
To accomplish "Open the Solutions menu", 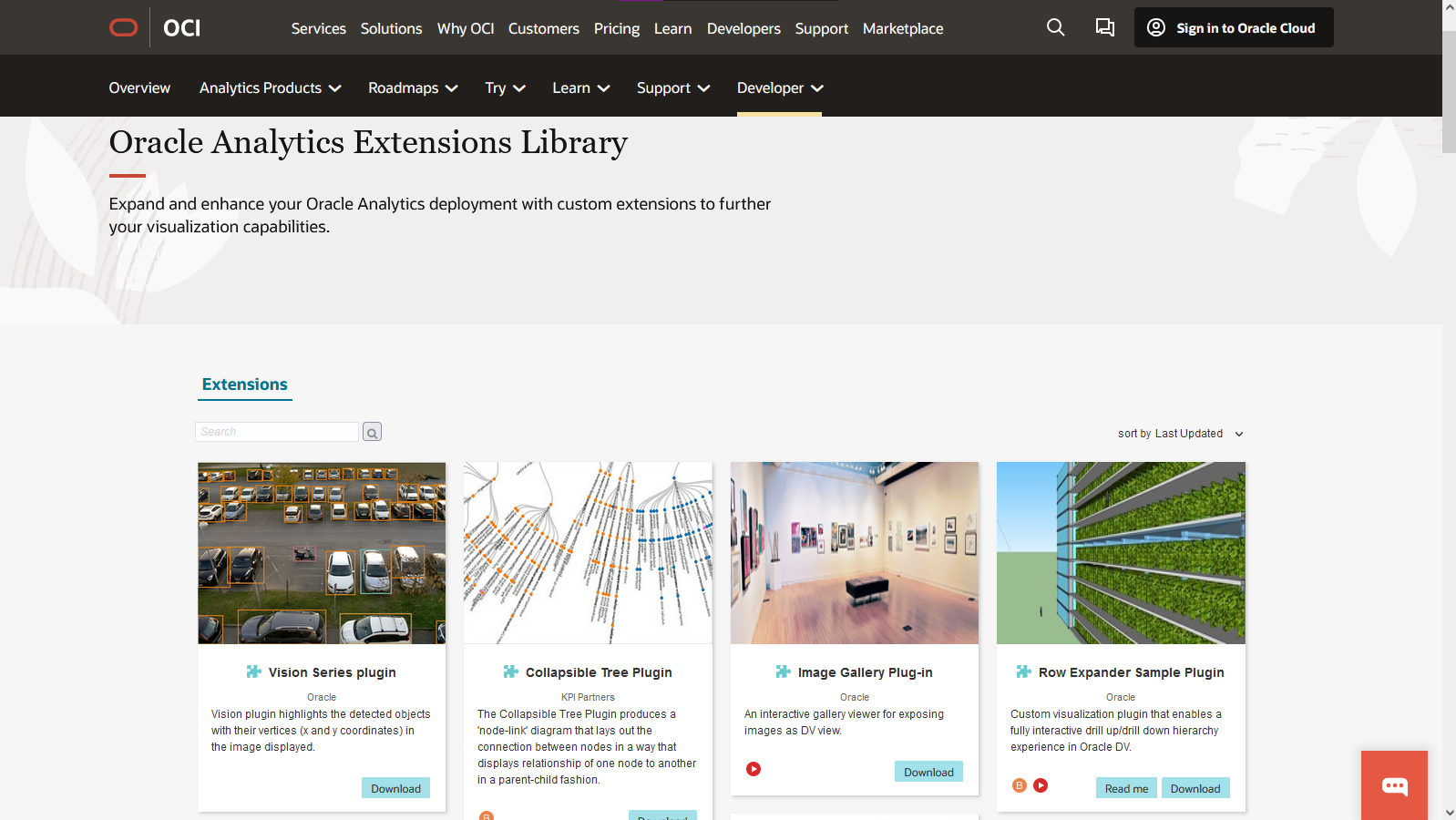I will click(x=392, y=28).
